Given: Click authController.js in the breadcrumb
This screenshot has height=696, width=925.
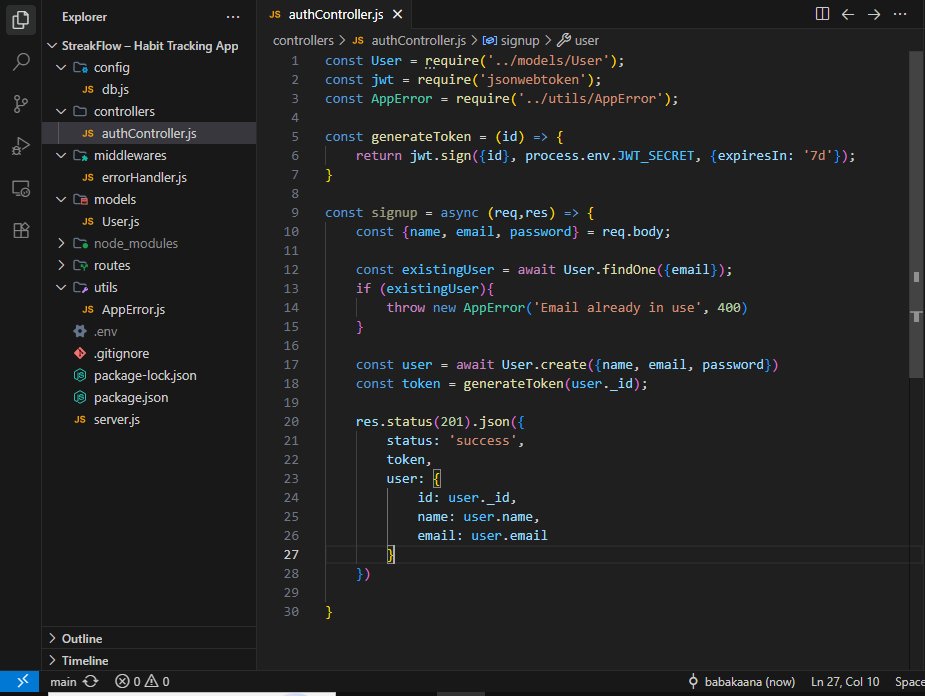Looking at the screenshot, I should pos(418,40).
